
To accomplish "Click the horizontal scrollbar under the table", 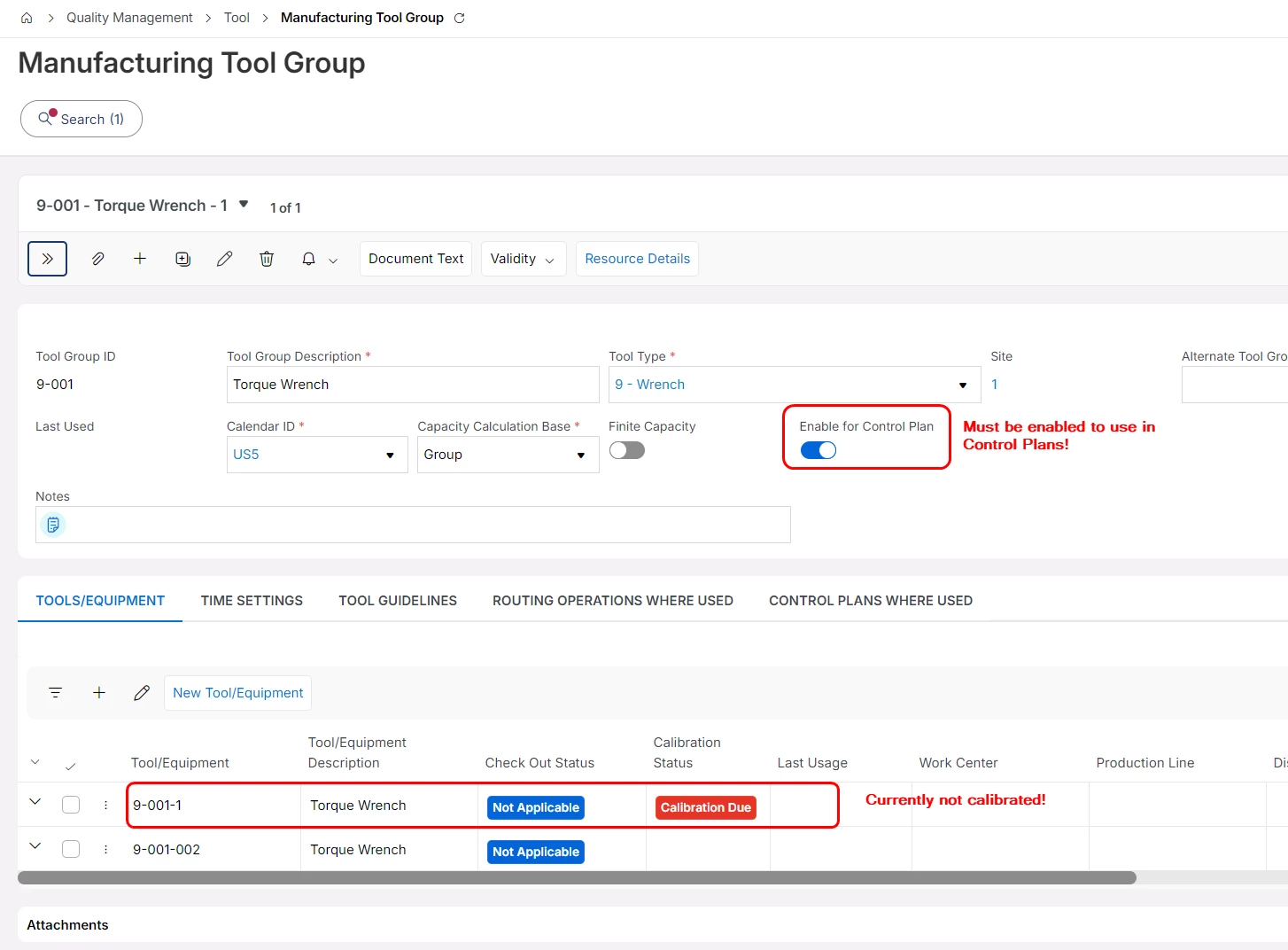I will click(x=576, y=877).
